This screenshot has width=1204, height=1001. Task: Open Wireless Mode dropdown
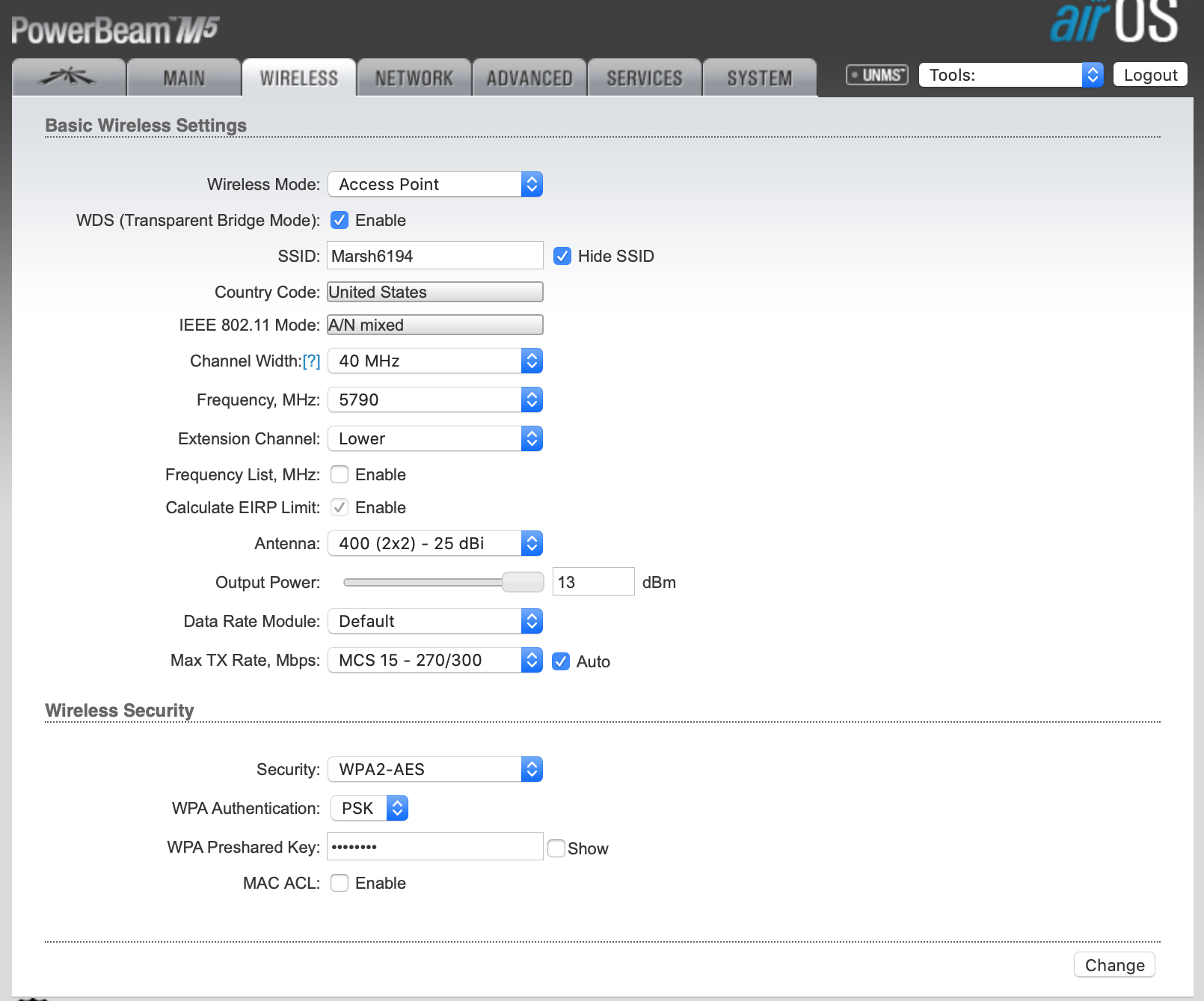click(435, 184)
